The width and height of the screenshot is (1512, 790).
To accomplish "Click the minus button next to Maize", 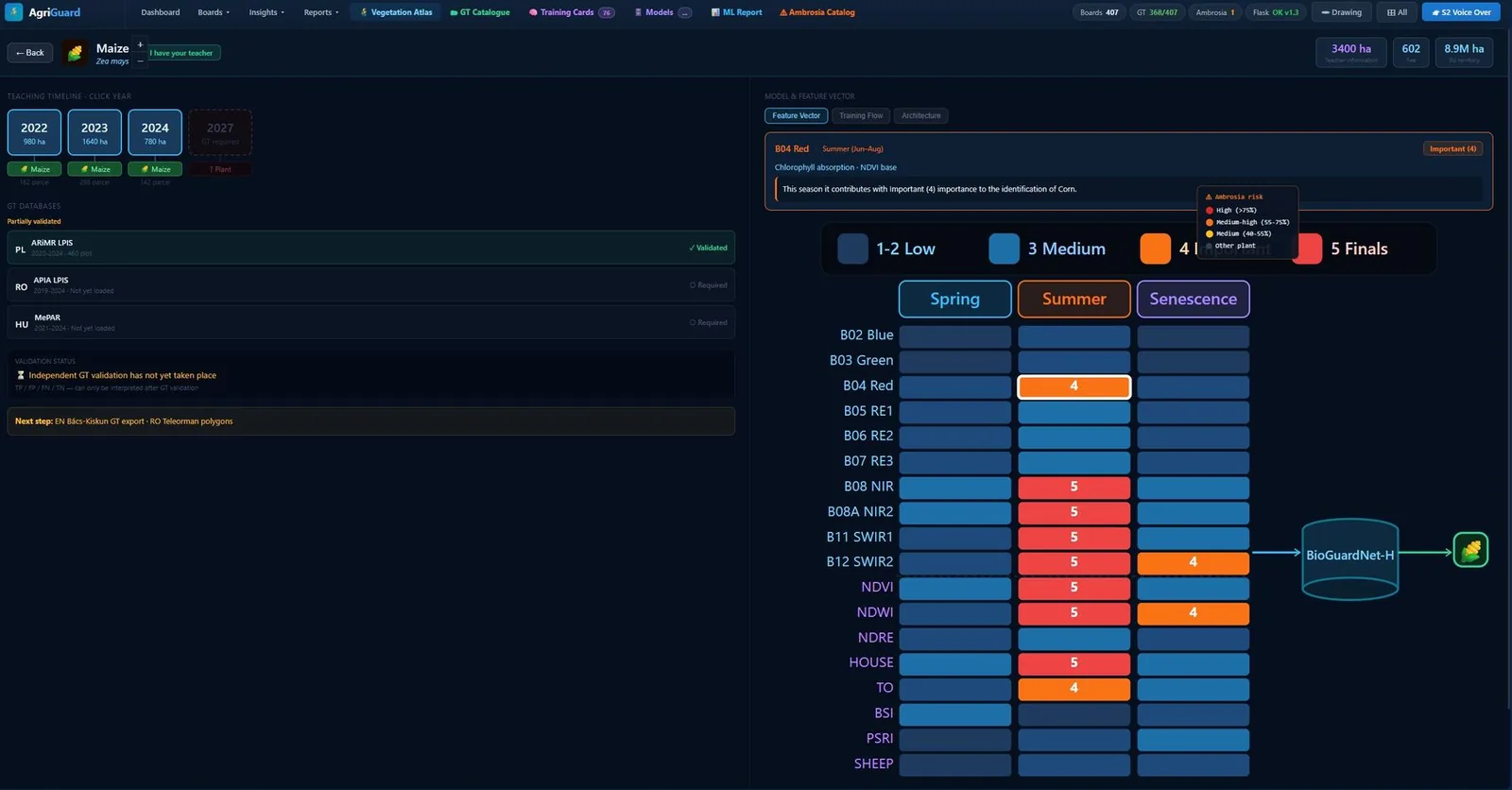I will 140,60.
